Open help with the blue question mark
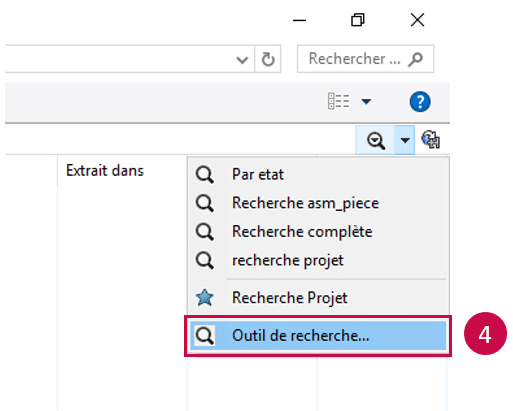513x411 pixels. tap(420, 101)
